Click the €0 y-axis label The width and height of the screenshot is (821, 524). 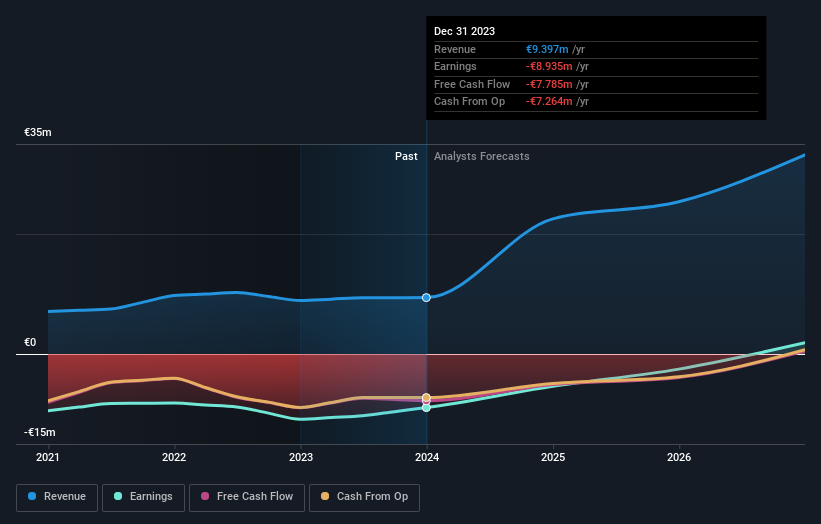pyautogui.click(x=30, y=342)
